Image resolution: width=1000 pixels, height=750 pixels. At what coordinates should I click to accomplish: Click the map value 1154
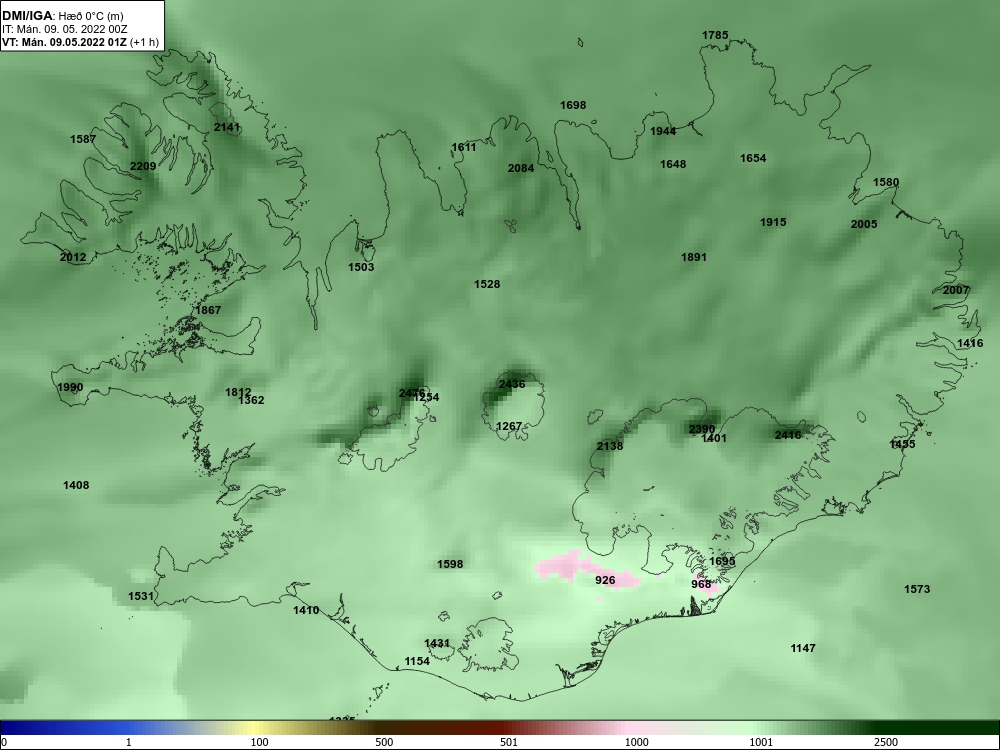(417, 661)
